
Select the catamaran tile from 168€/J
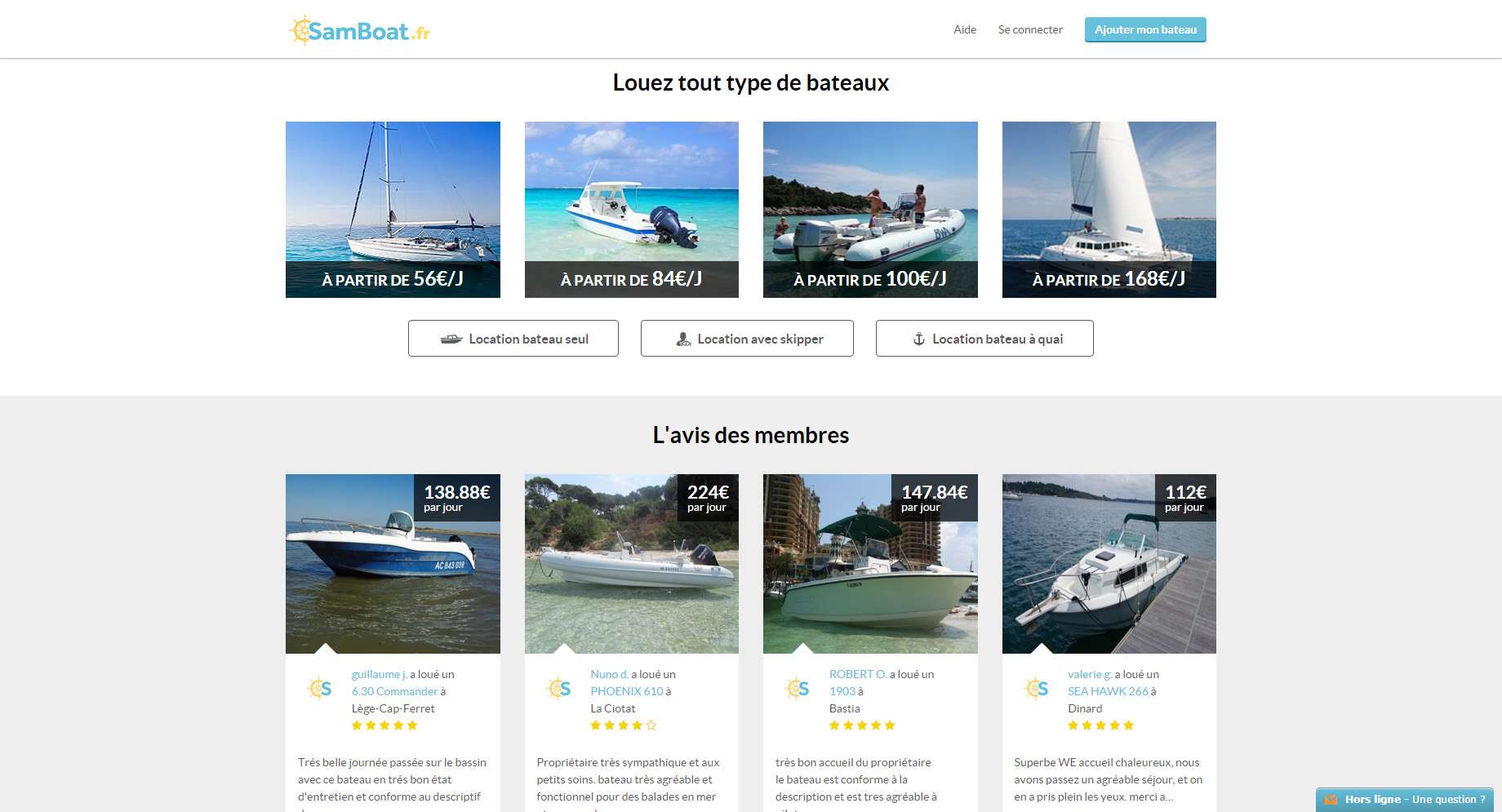tap(1109, 210)
